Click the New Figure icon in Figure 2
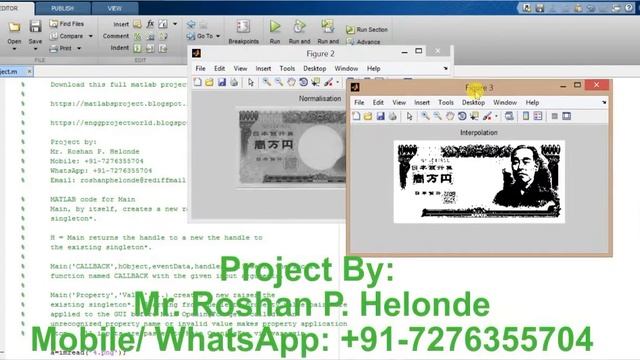640x360 pixels. pos(198,82)
